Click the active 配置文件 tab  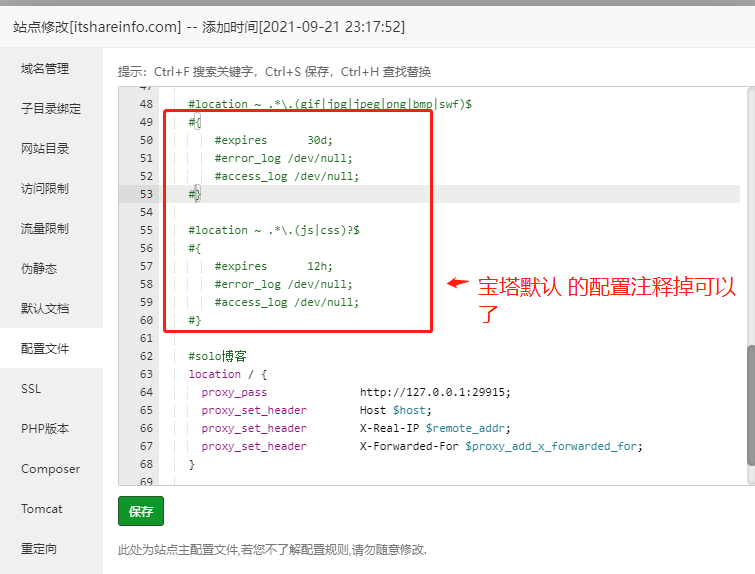(x=45, y=349)
